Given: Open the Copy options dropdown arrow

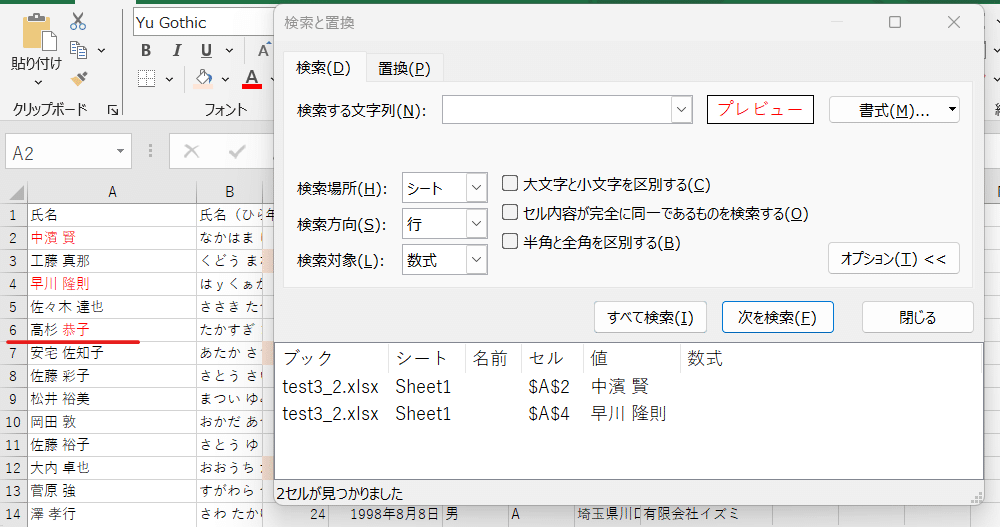Looking at the screenshot, I should 101,50.
